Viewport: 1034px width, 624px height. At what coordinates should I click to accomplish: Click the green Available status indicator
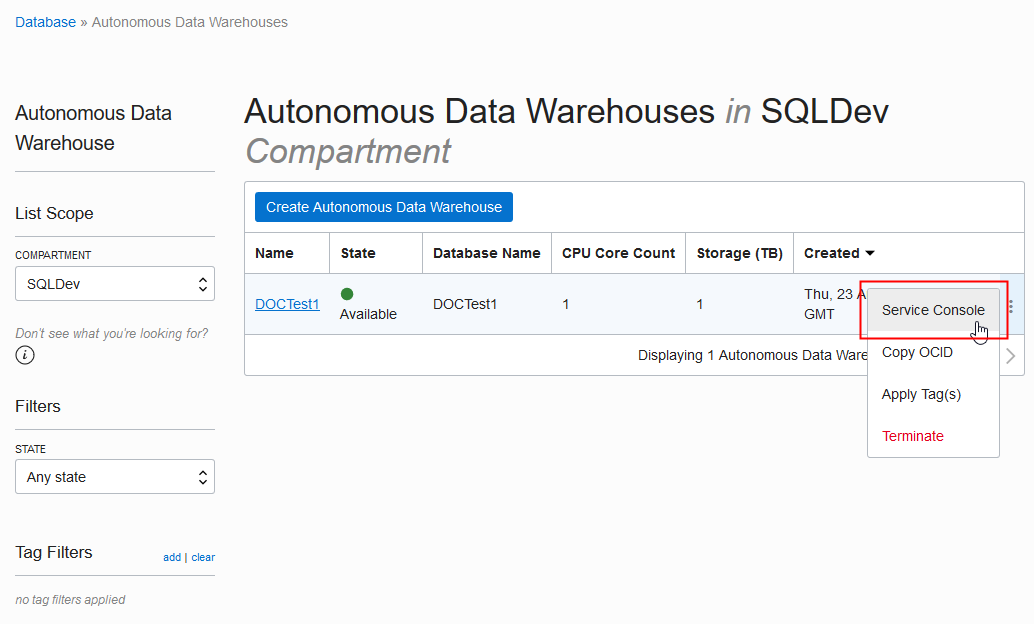point(346,293)
